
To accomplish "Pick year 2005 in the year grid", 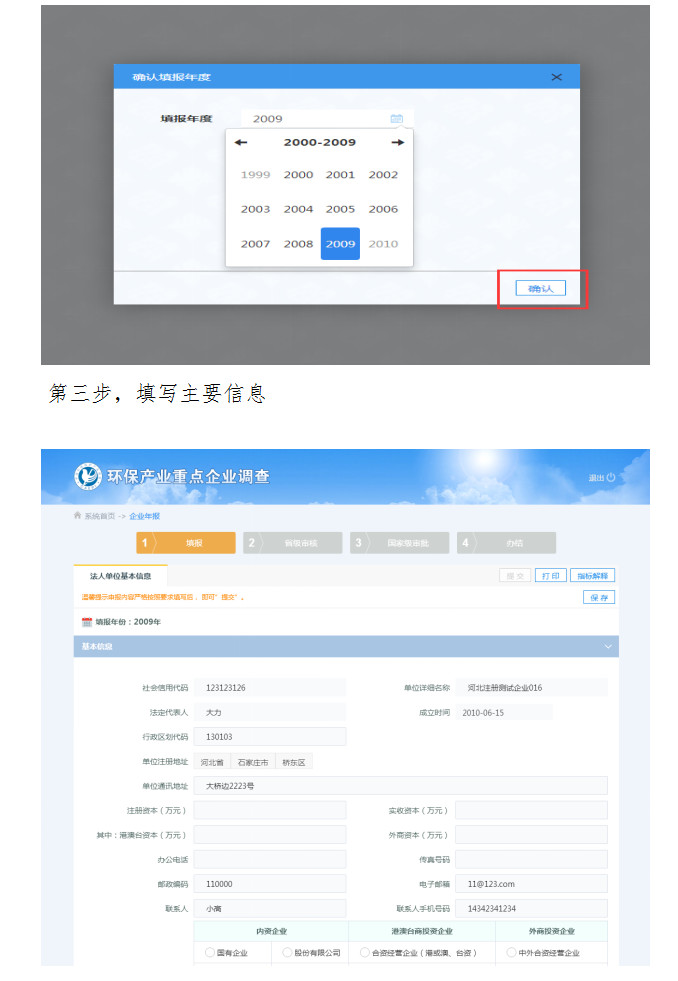I will coord(340,209).
